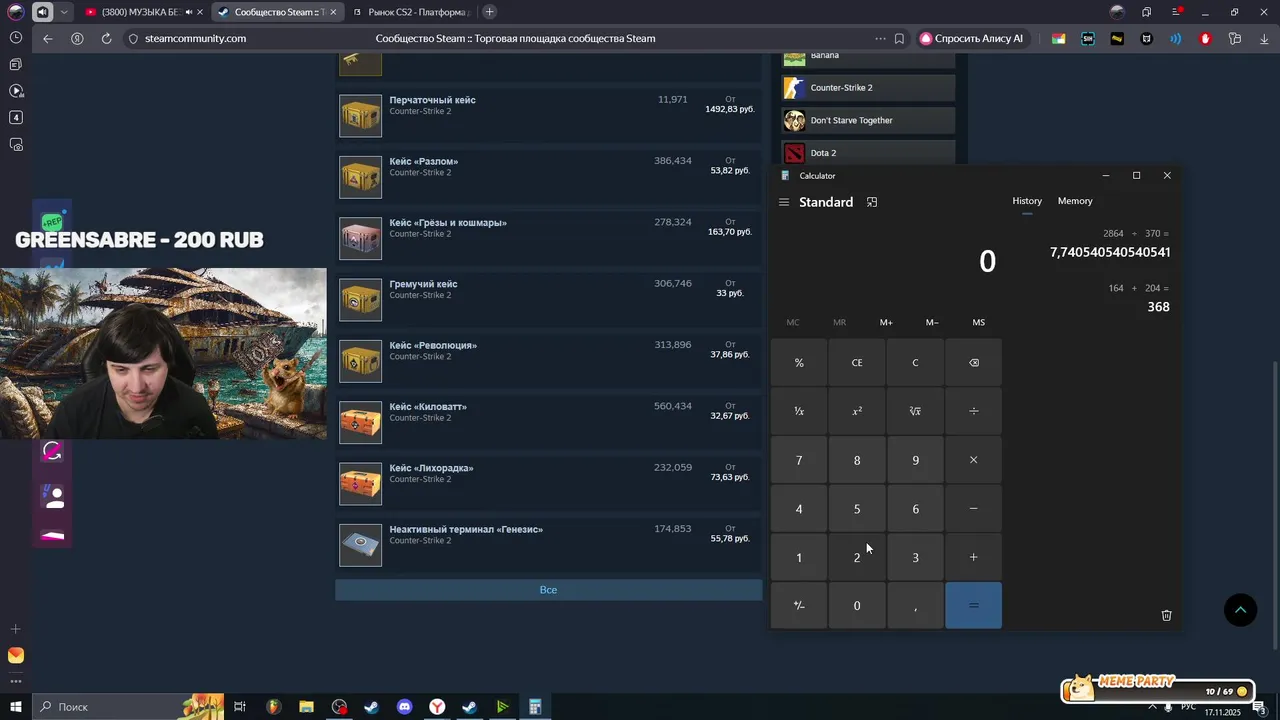Image resolution: width=1280 pixels, height=720 pixels.
Task: Hit the backspace key in Calculator
Action: (x=973, y=363)
